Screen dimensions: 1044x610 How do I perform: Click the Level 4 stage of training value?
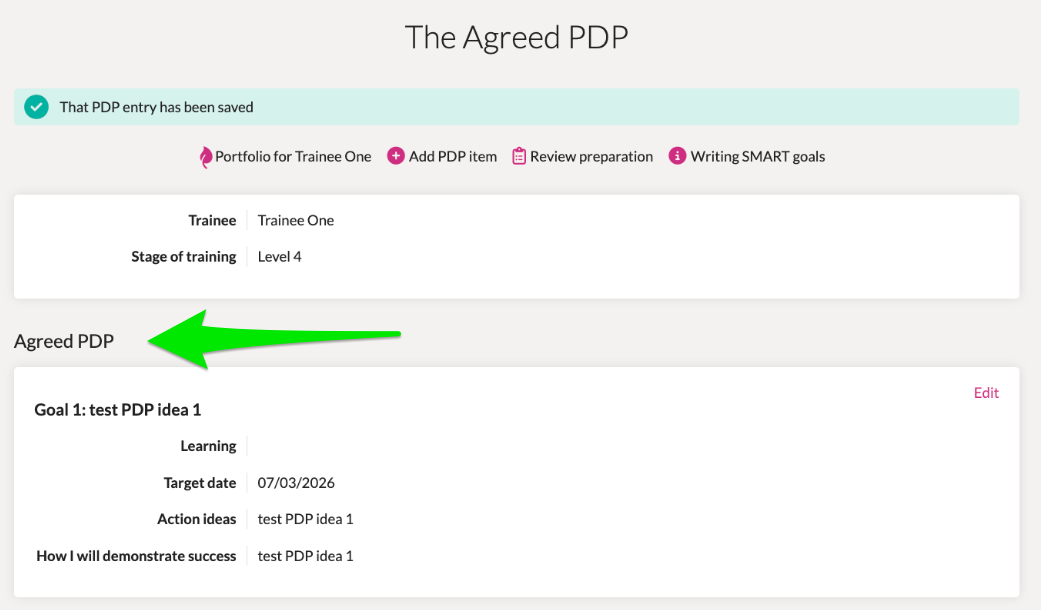pyautogui.click(x=280, y=256)
